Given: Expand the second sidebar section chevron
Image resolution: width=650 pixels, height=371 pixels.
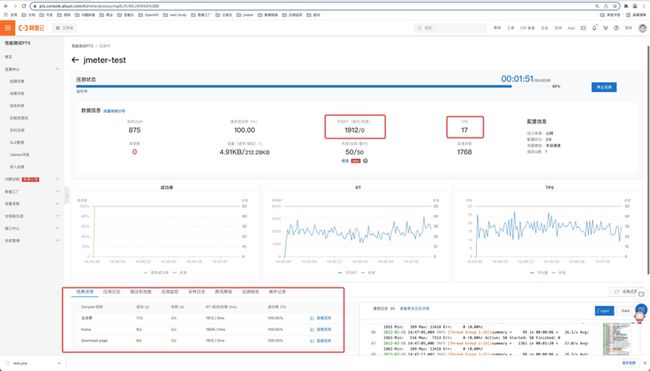Looking at the screenshot, I should coord(57,179).
